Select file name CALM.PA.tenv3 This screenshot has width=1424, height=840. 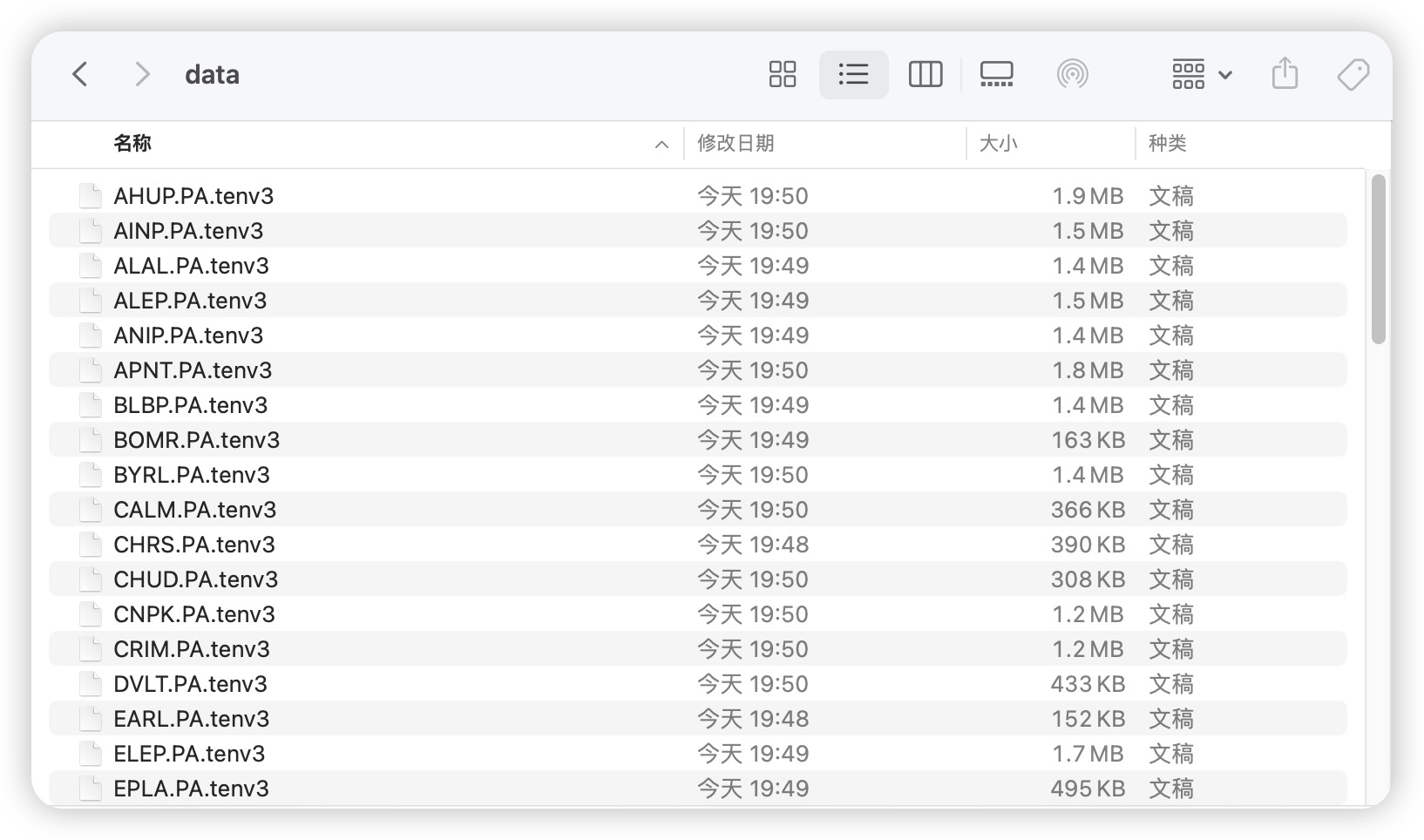pos(195,510)
